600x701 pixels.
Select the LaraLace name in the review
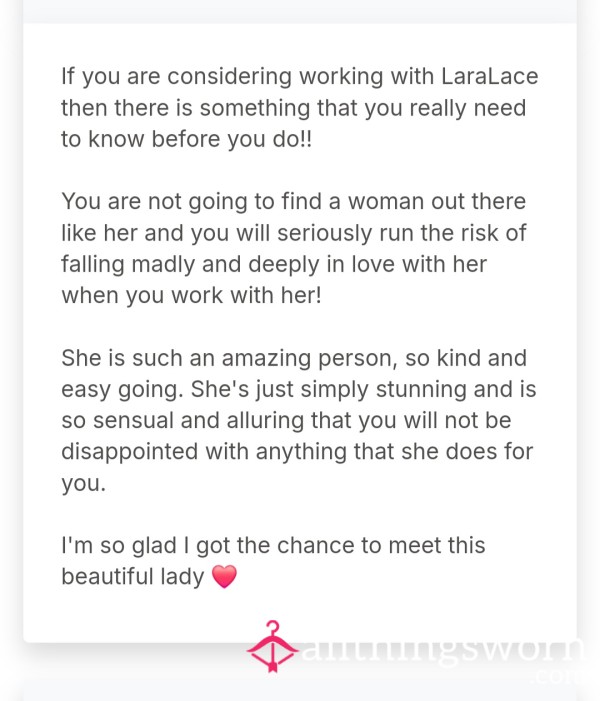tap(490, 76)
